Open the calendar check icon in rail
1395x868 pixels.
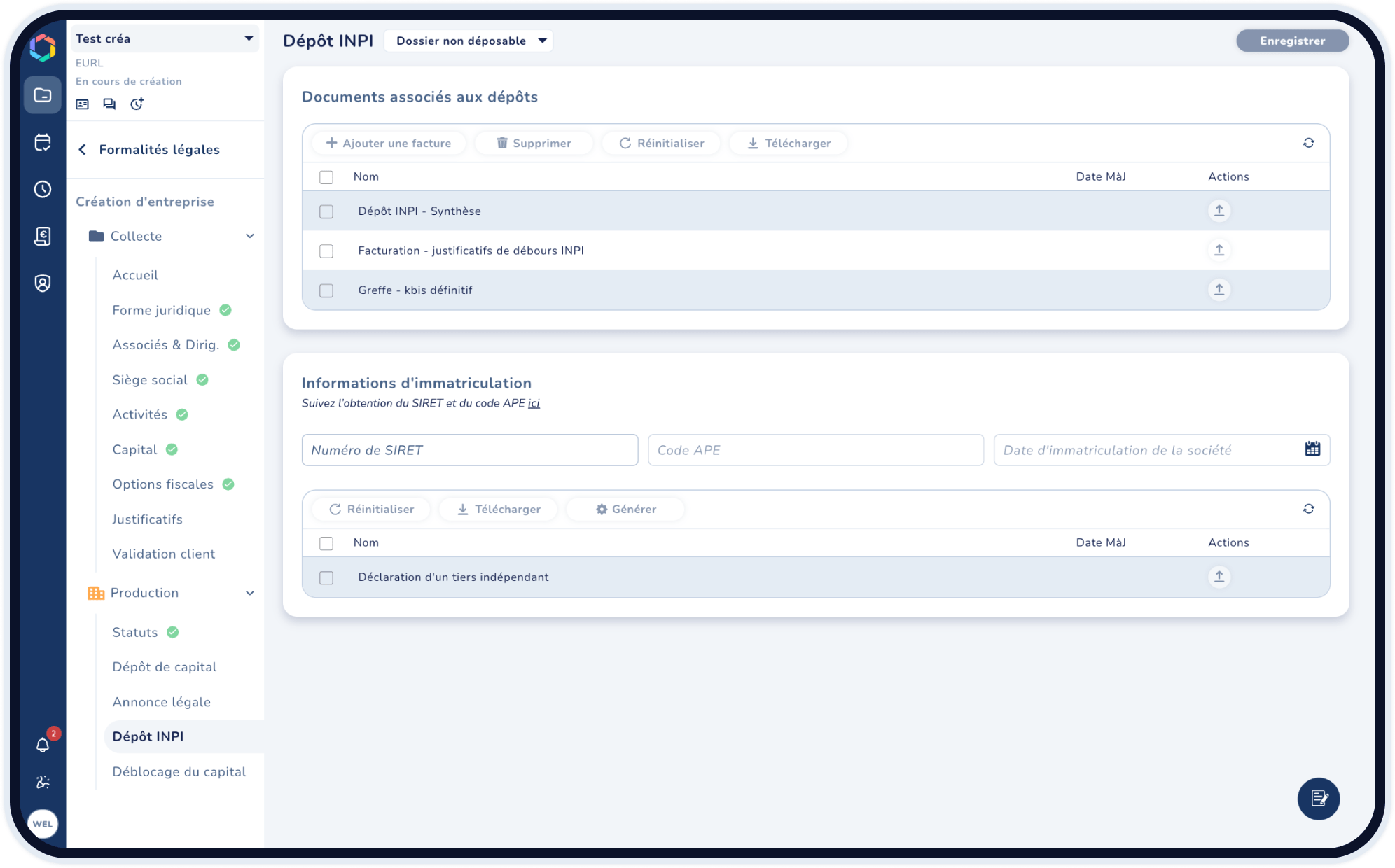click(43, 142)
